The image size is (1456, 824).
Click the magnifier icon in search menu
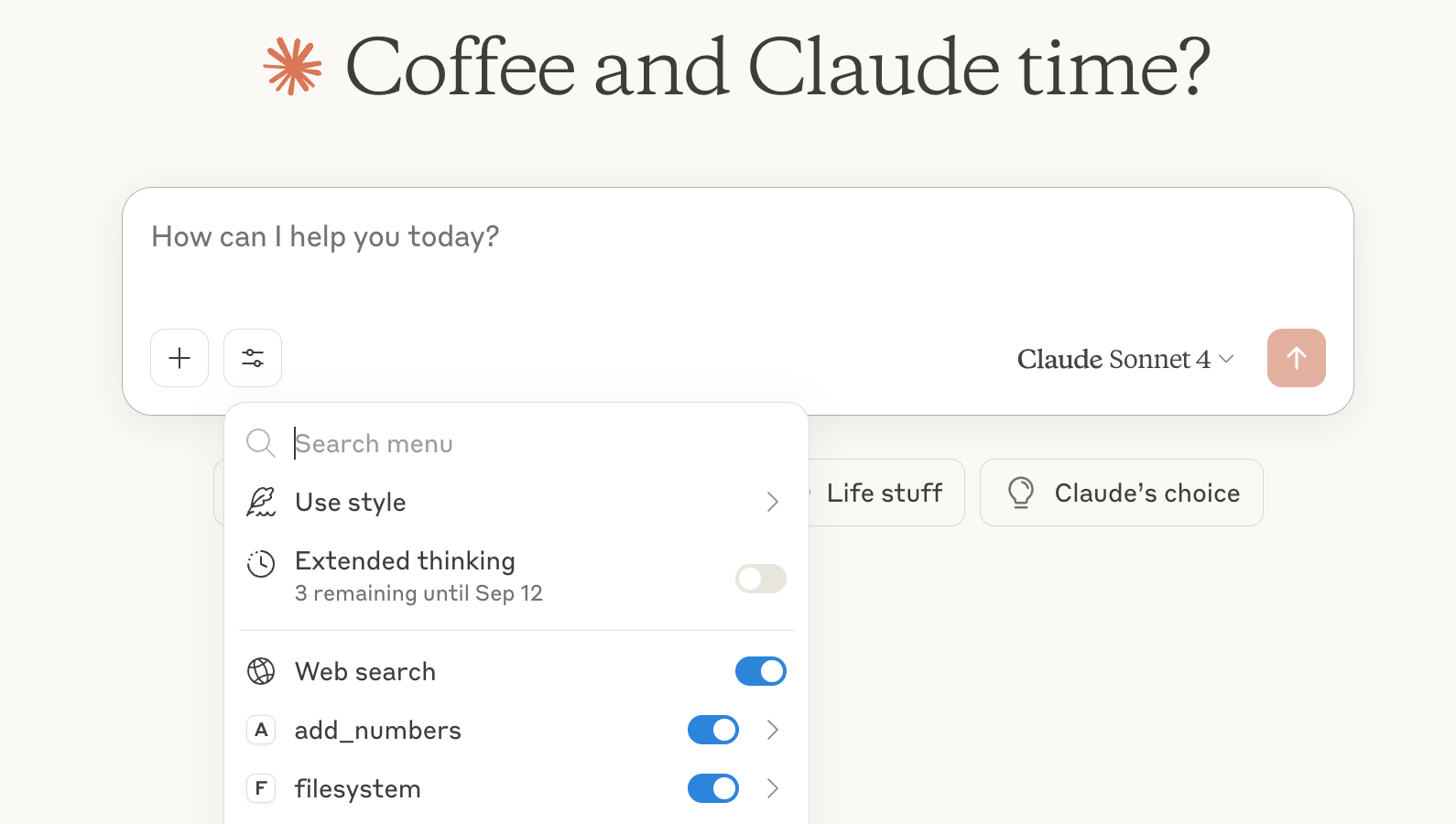[261, 443]
